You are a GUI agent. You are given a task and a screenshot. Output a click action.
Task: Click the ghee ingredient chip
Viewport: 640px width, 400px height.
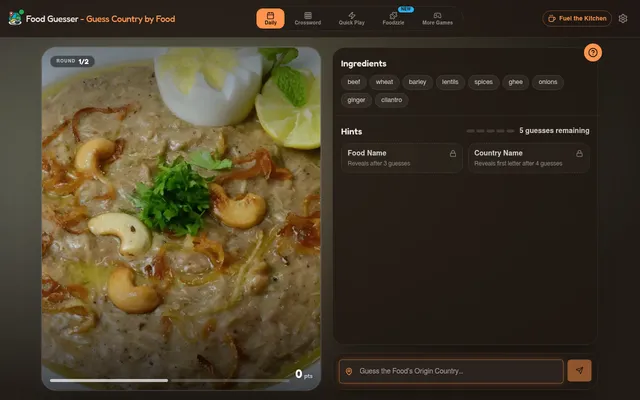click(516, 82)
